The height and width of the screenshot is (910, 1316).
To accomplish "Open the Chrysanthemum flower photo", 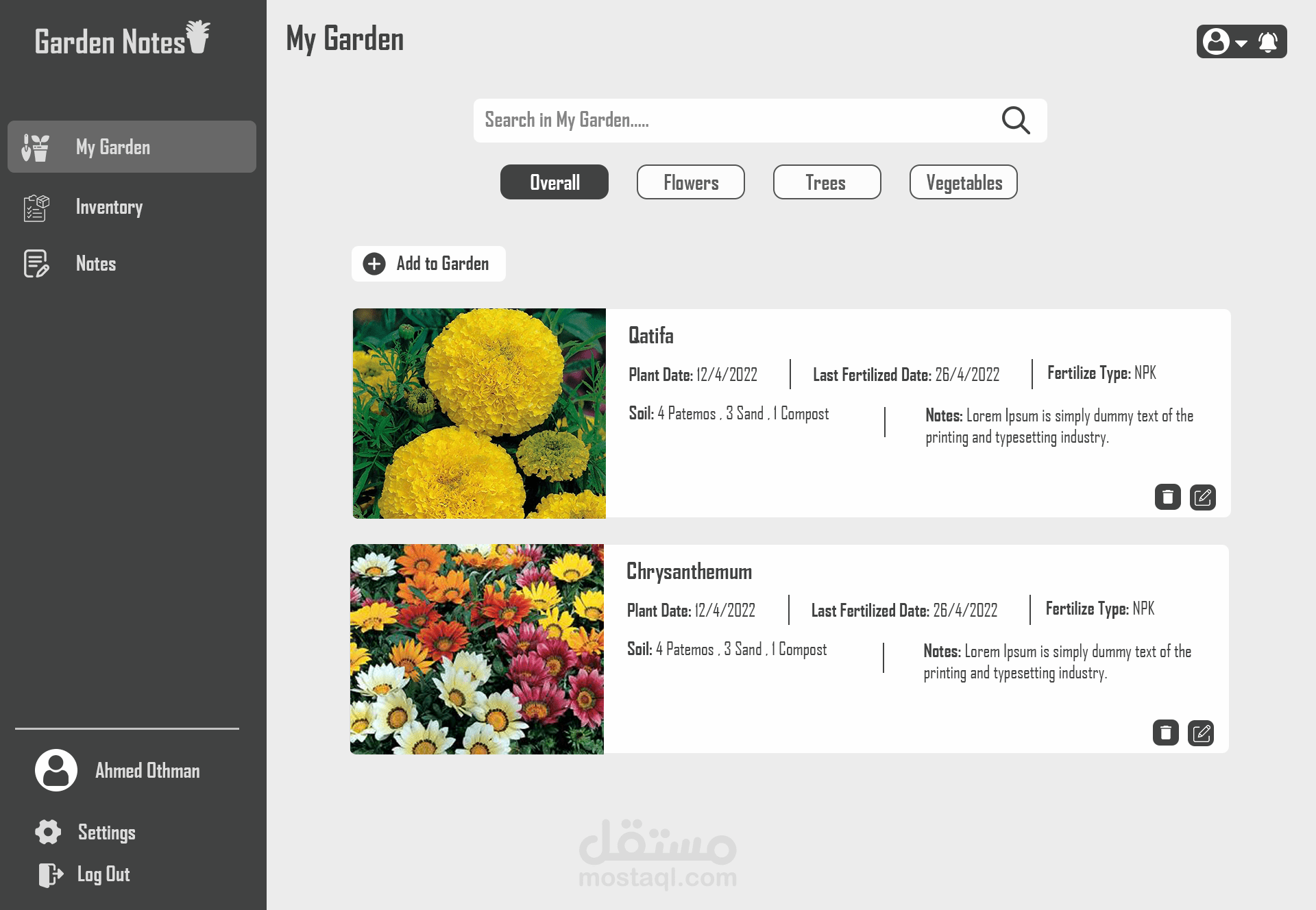I will [x=477, y=649].
